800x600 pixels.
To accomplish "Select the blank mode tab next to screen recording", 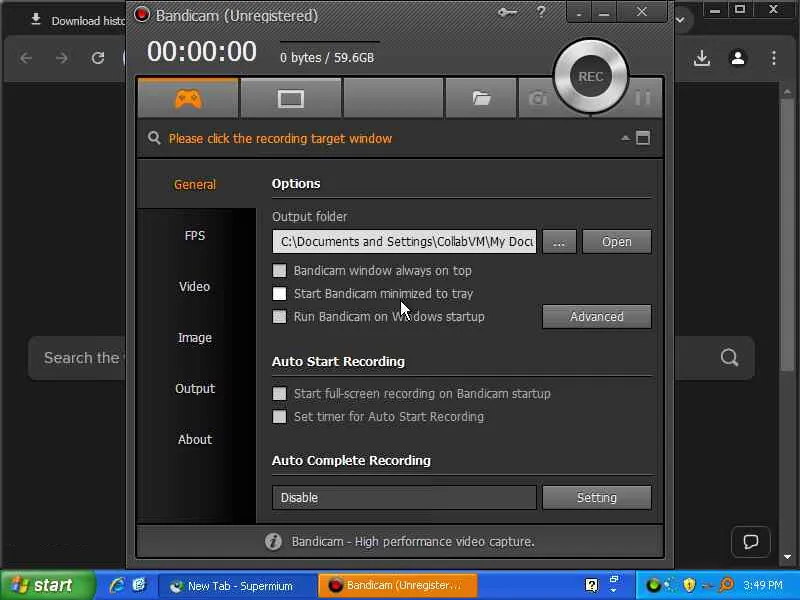I will coord(393,98).
